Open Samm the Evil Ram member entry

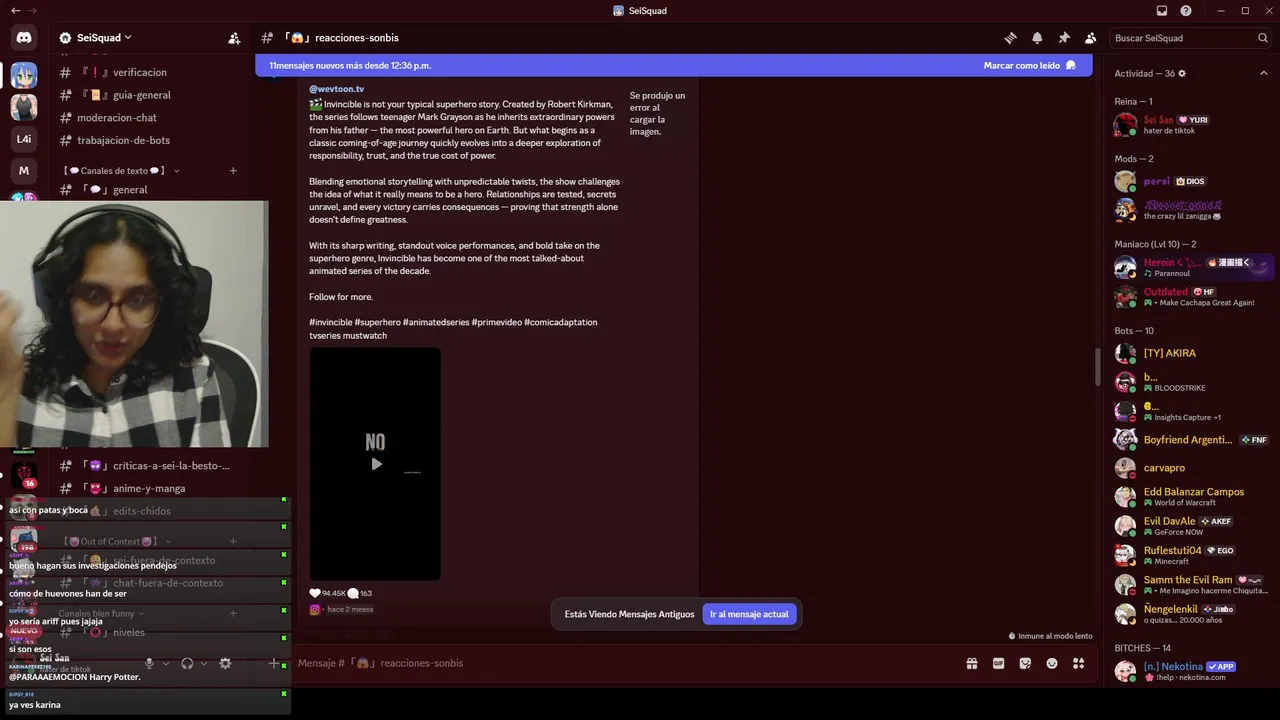[1193, 584]
